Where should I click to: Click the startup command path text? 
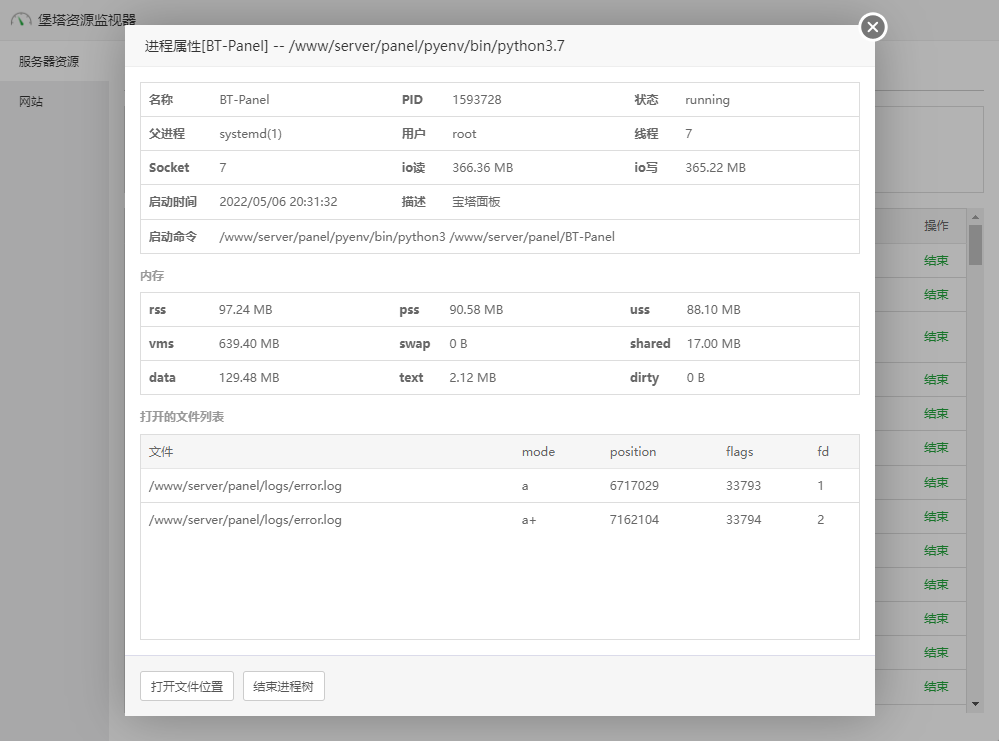click(x=417, y=237)
